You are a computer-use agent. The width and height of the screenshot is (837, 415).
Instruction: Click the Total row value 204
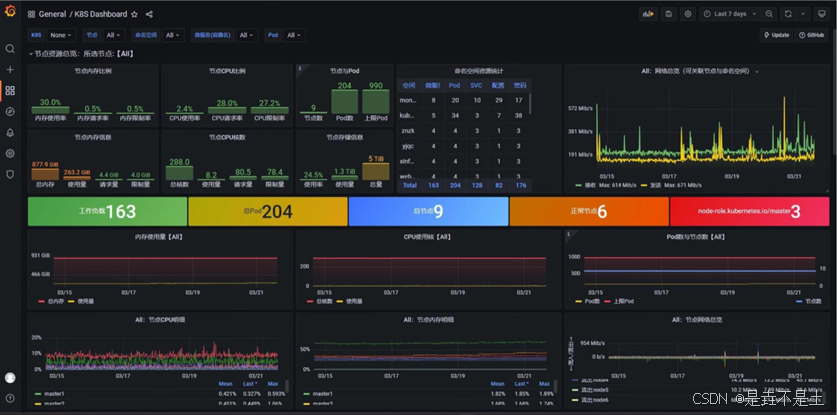click(454, 185)
